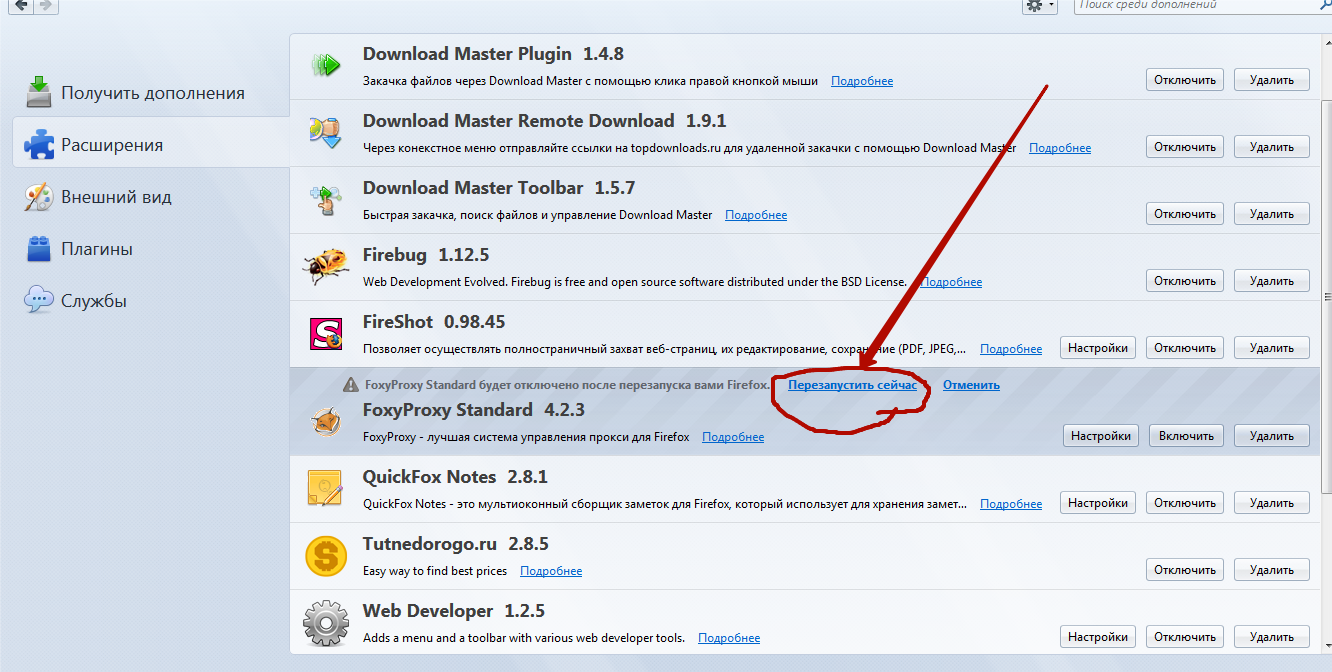
Task: Open FoxyProxy Standard Настройки button
Action: point(1101,436)
